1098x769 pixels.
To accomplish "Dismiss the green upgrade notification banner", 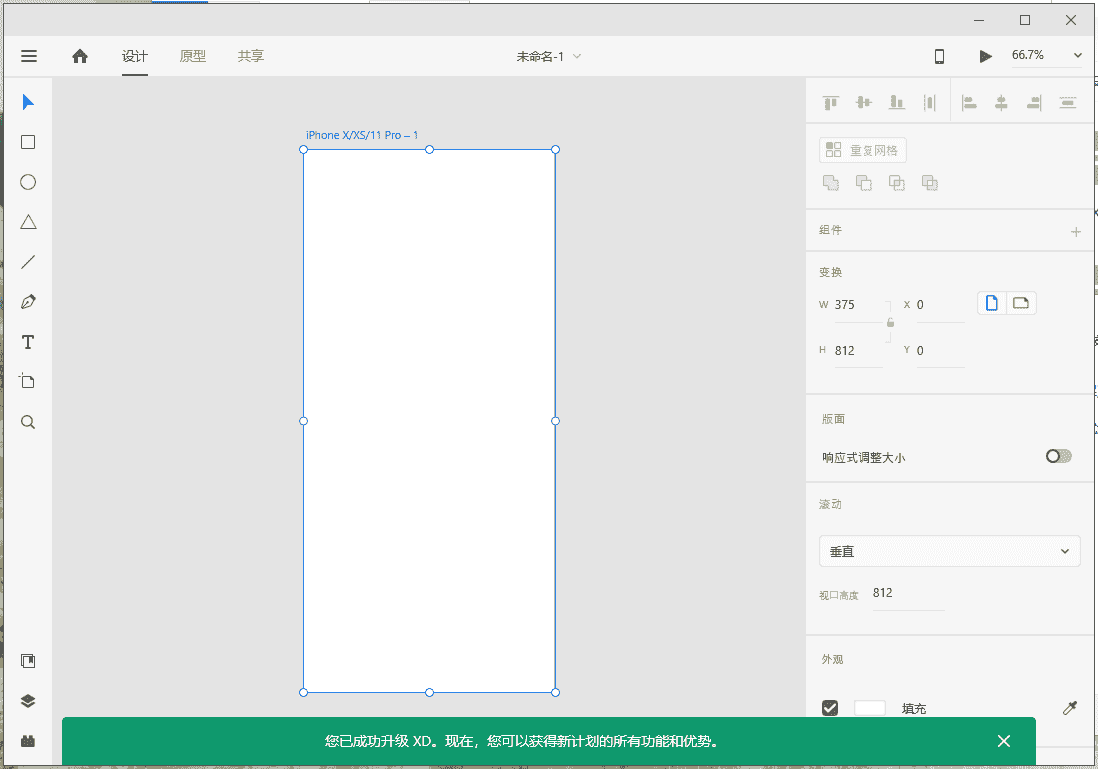I will click(1004, 741).
